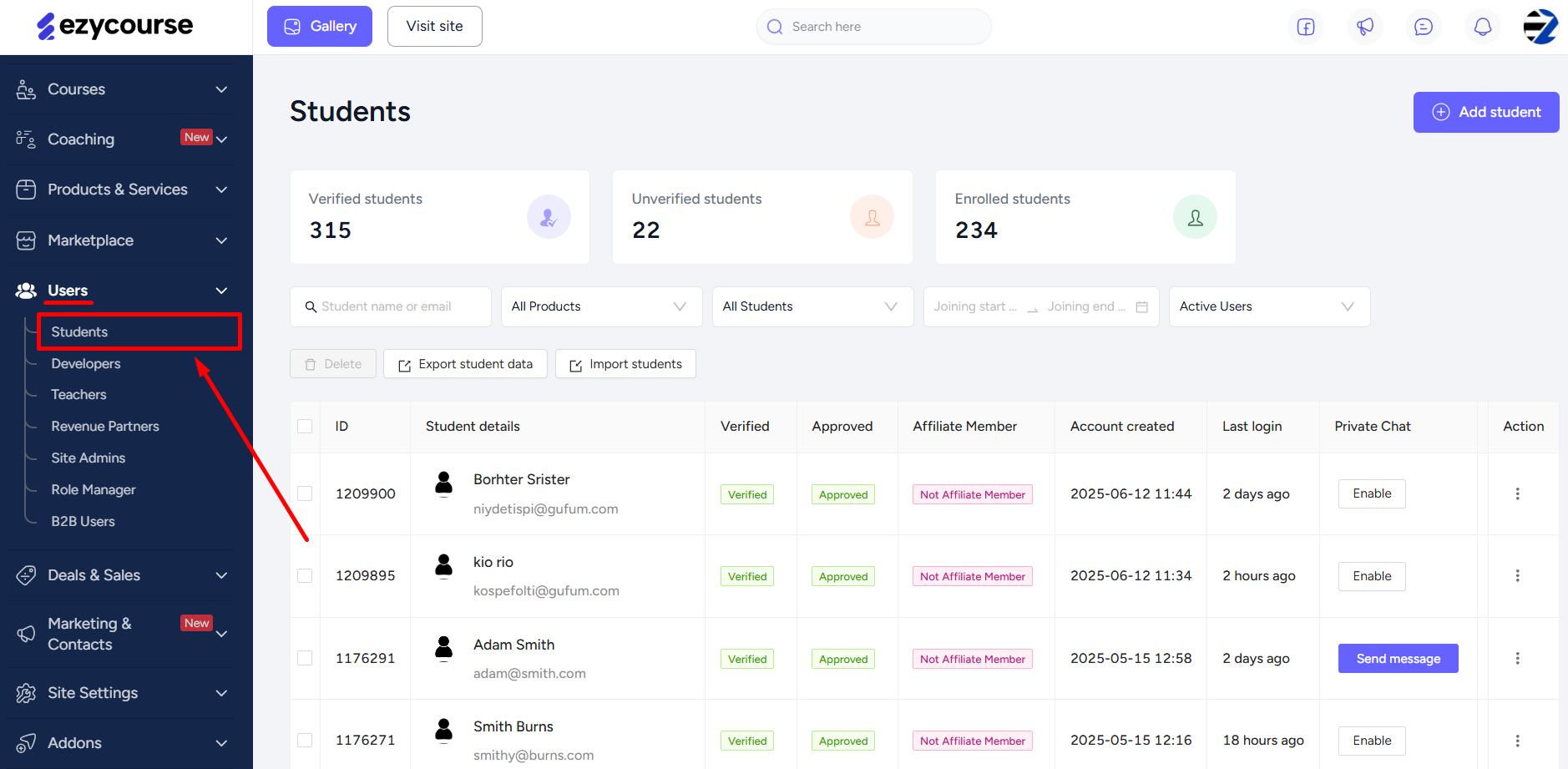Check the box for student 1176291

point(305,658)
